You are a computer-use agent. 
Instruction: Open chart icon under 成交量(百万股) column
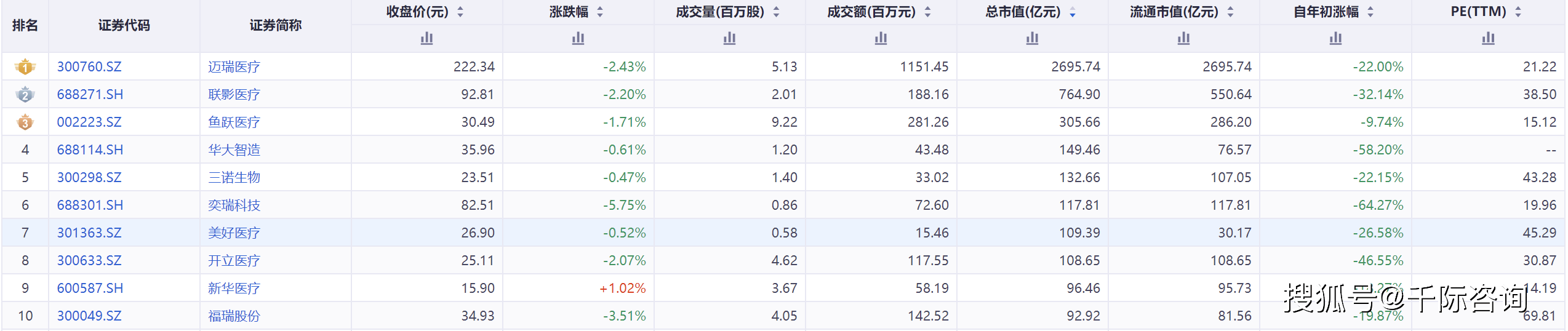click(729, 39)
